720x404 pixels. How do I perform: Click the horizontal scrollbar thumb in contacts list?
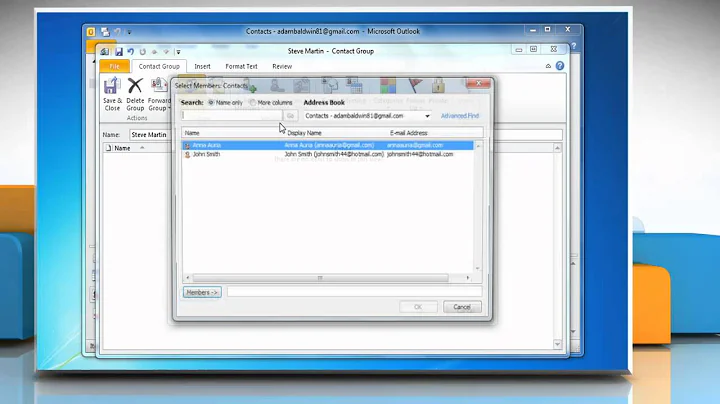click(320, 278)
